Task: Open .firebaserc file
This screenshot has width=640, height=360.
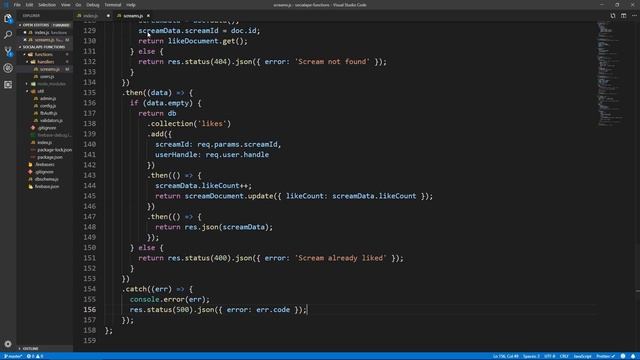Action: point(44,164)
